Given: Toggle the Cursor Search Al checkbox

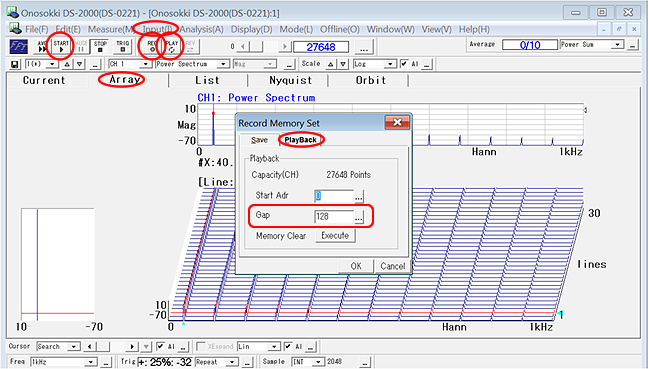Looking at the screenshot, I should [x=160, y=346].
